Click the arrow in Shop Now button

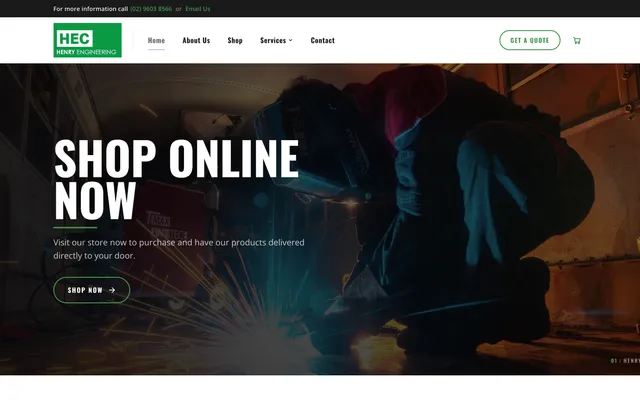112,290
